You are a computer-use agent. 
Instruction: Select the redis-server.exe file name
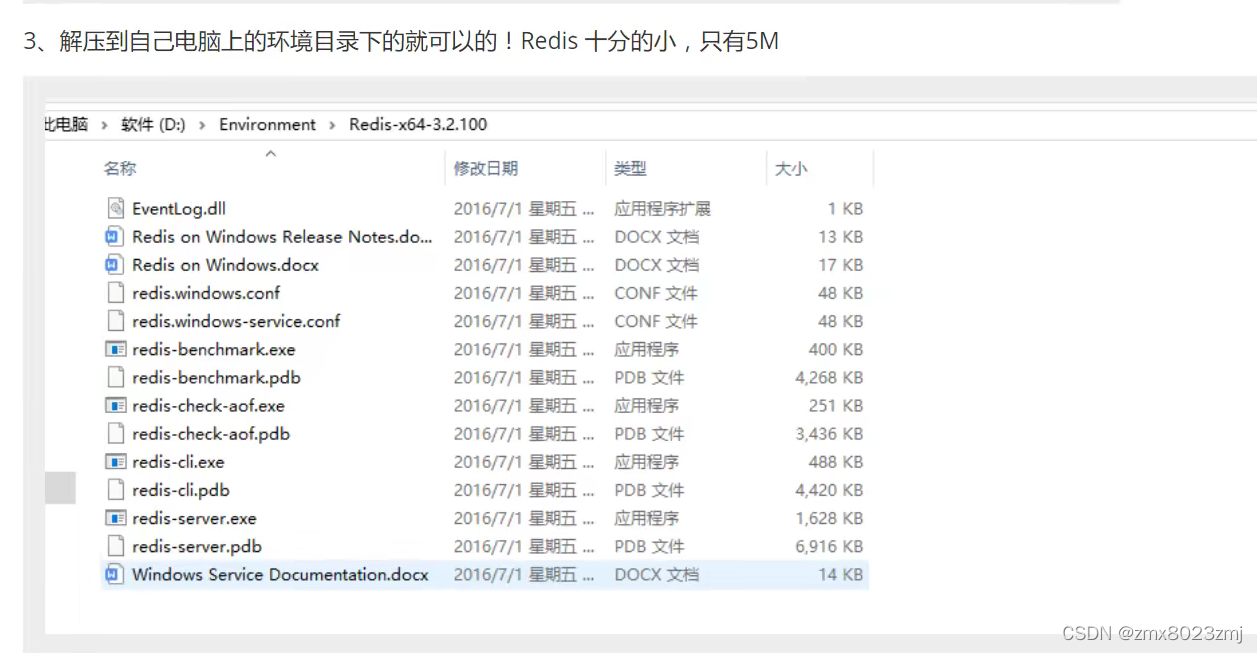click(x=194, y=518)
